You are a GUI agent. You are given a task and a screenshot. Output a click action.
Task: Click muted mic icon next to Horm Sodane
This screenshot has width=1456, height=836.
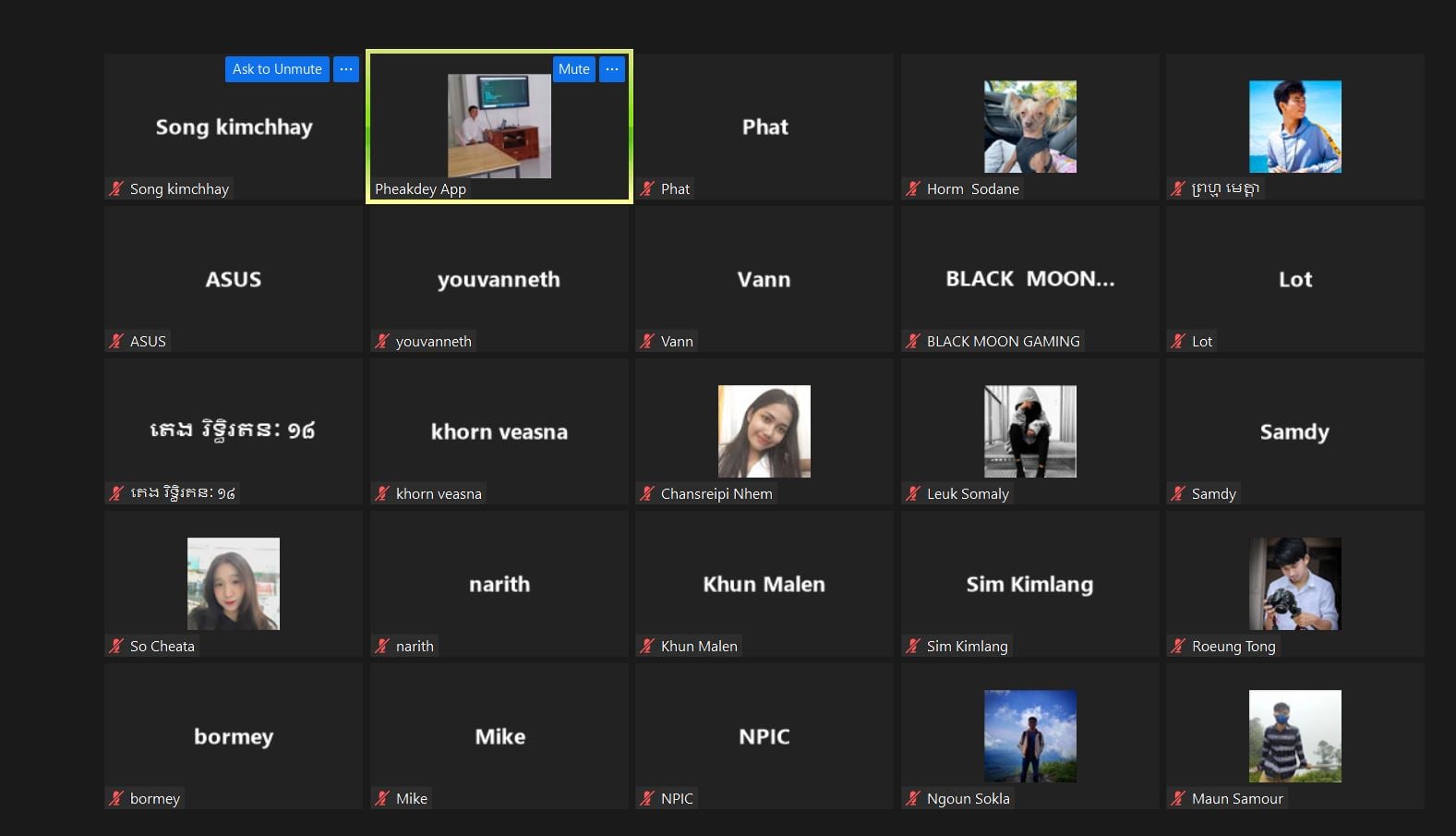(913, 189)
